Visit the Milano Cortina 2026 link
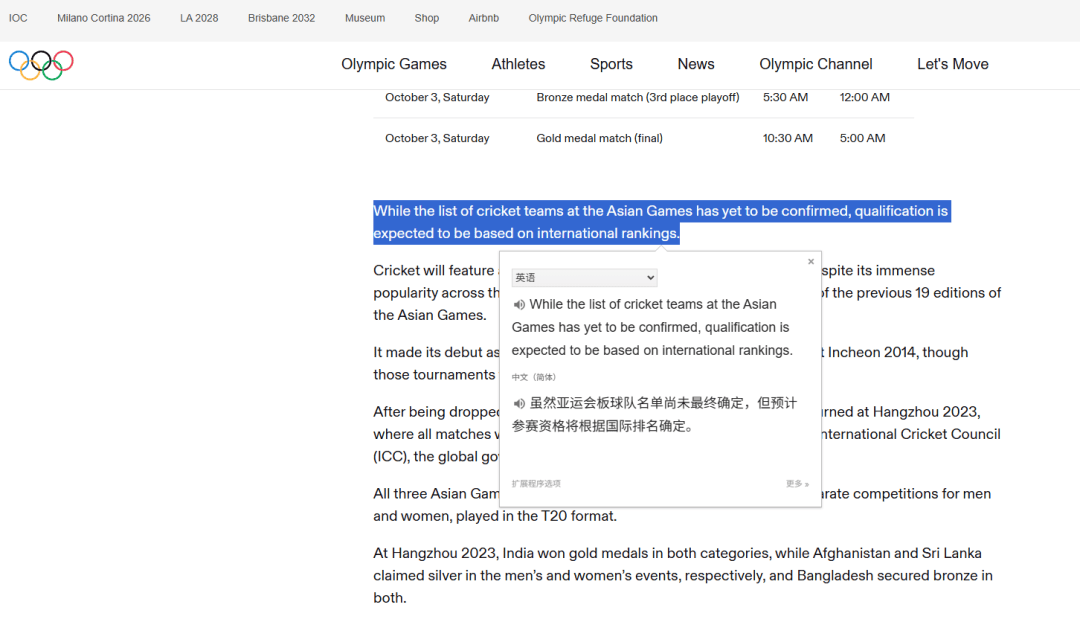1080x622 pixels. pos(104,18)
